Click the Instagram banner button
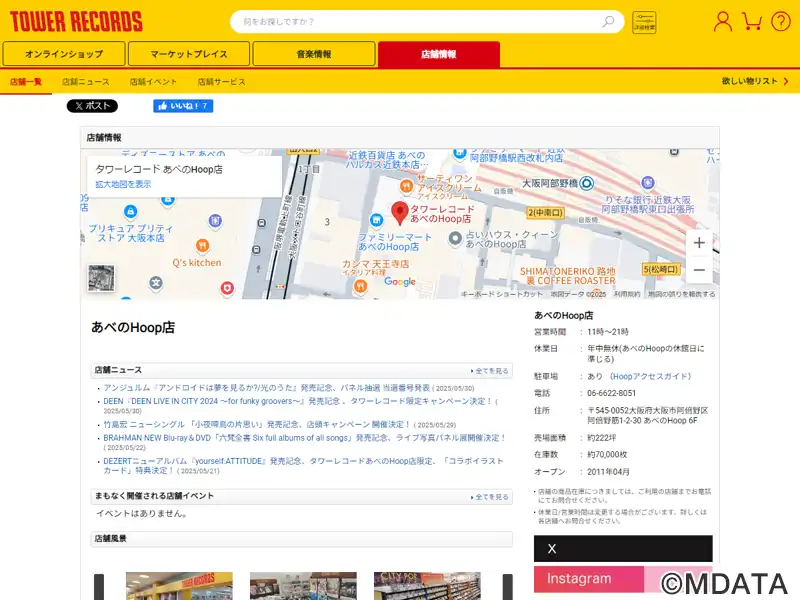Viewport: 800px width, 600px height. tap(623, 579)
